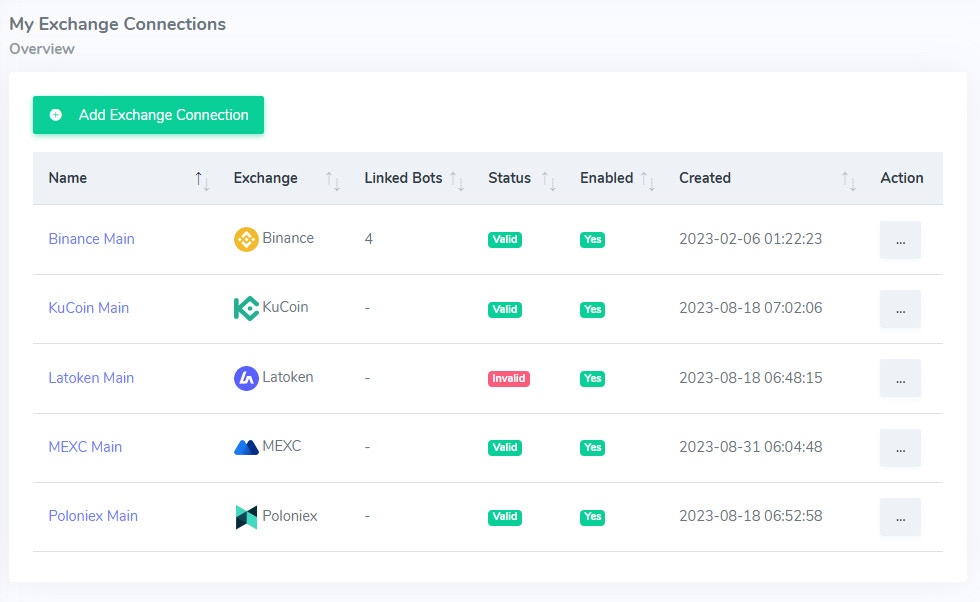
Task: Click the Valid status badge for Poloniex Main
Action: (505, 517)
